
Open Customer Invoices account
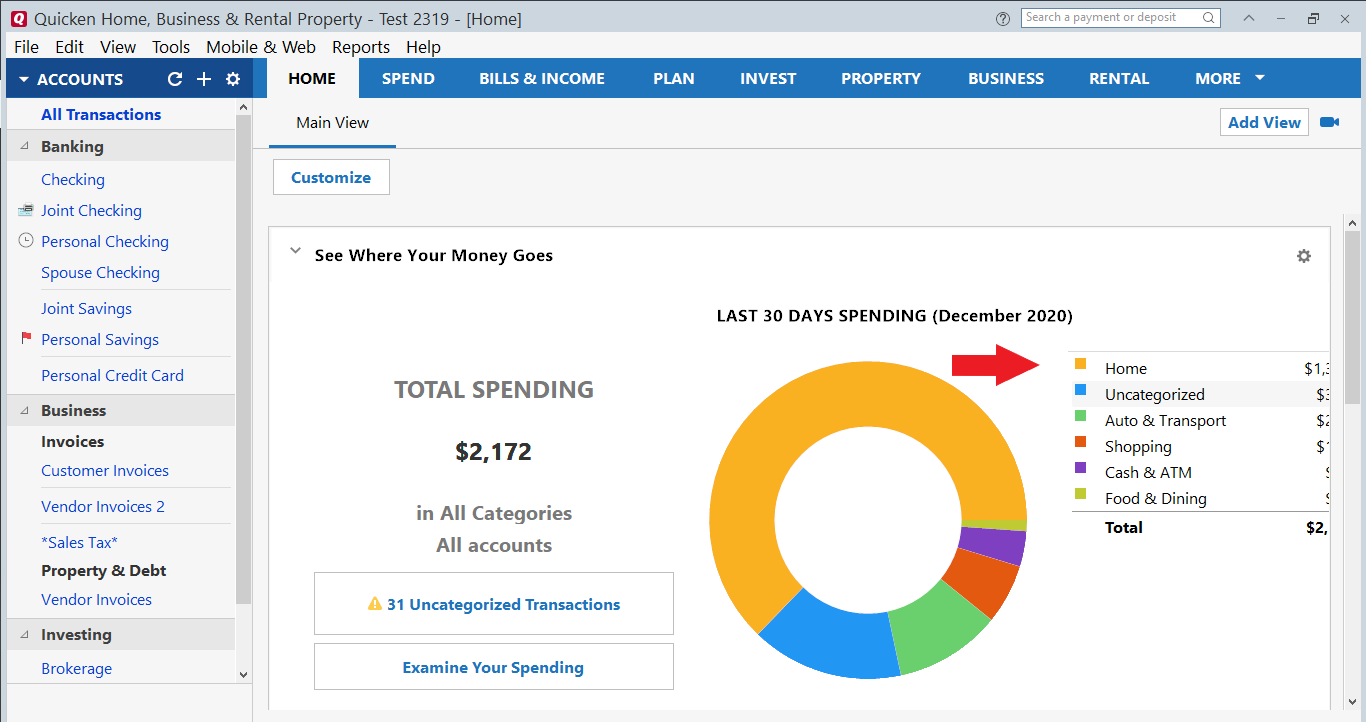click(105, 471)
